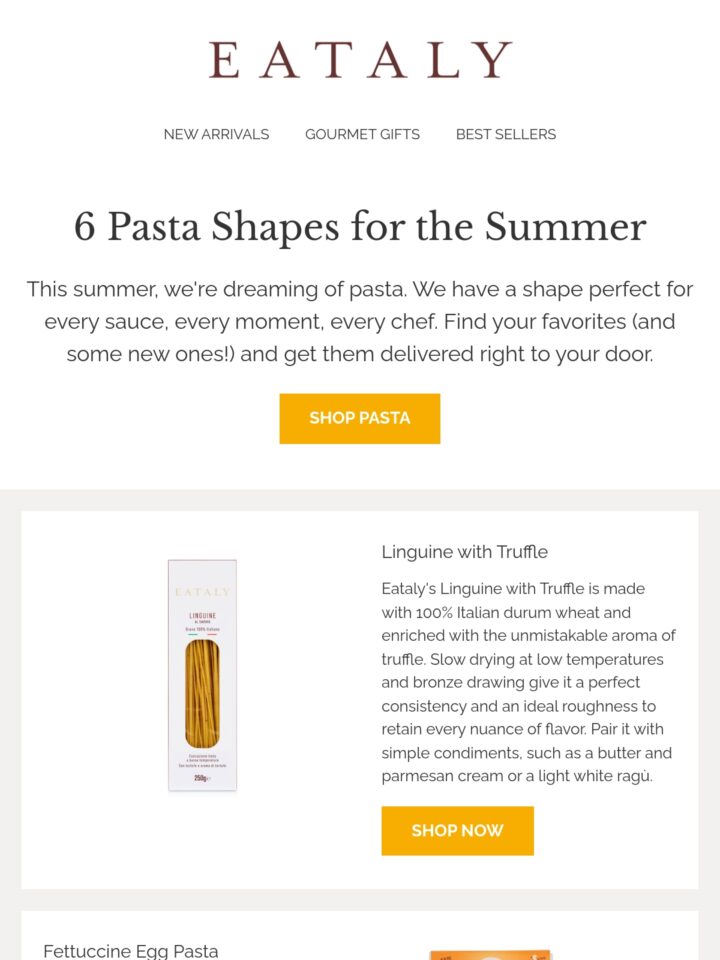The width and height of the screenshot is (720, 960).
Task: Click the red LINGUINE label on the box
Action: point(203,615)
